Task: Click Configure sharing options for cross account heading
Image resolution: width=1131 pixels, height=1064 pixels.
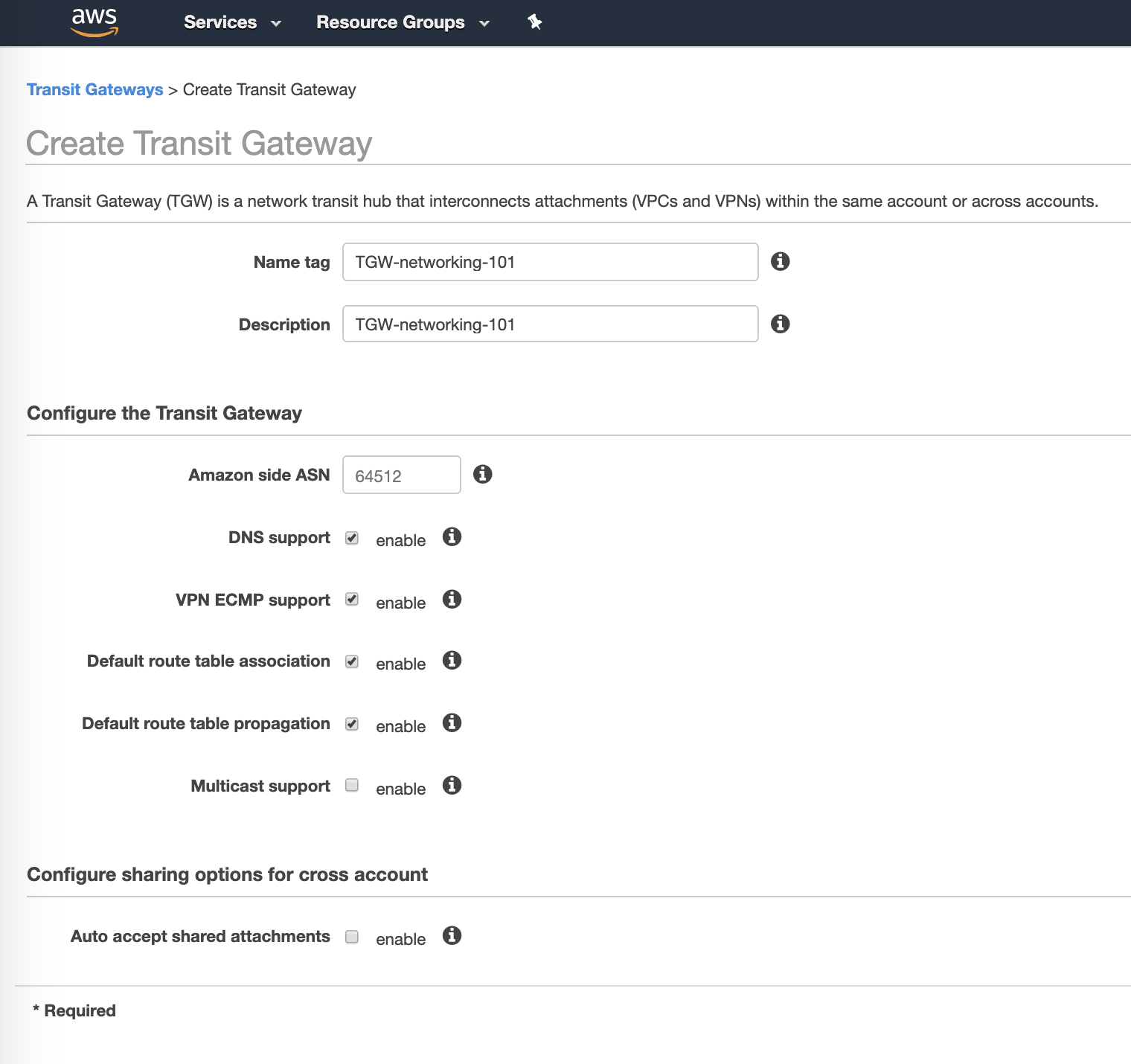Action: tap(228, 874)
